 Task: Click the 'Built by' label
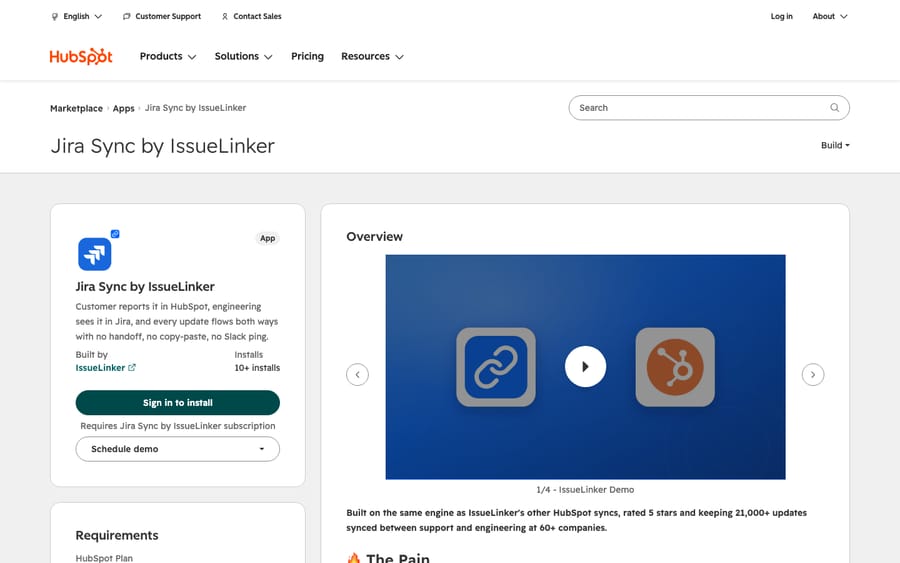coord(91,355)
